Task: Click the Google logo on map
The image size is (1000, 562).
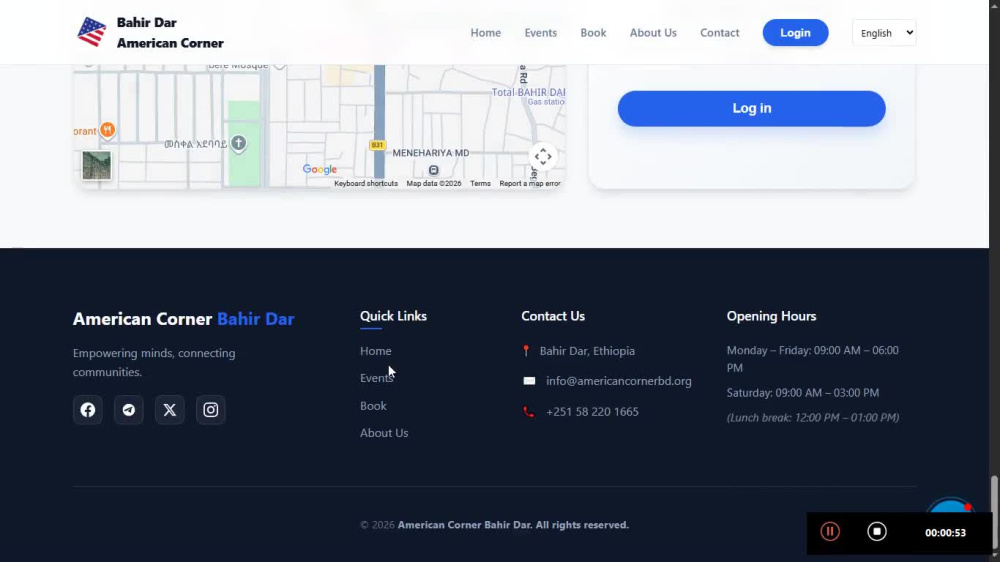Action: pos(320,169)
